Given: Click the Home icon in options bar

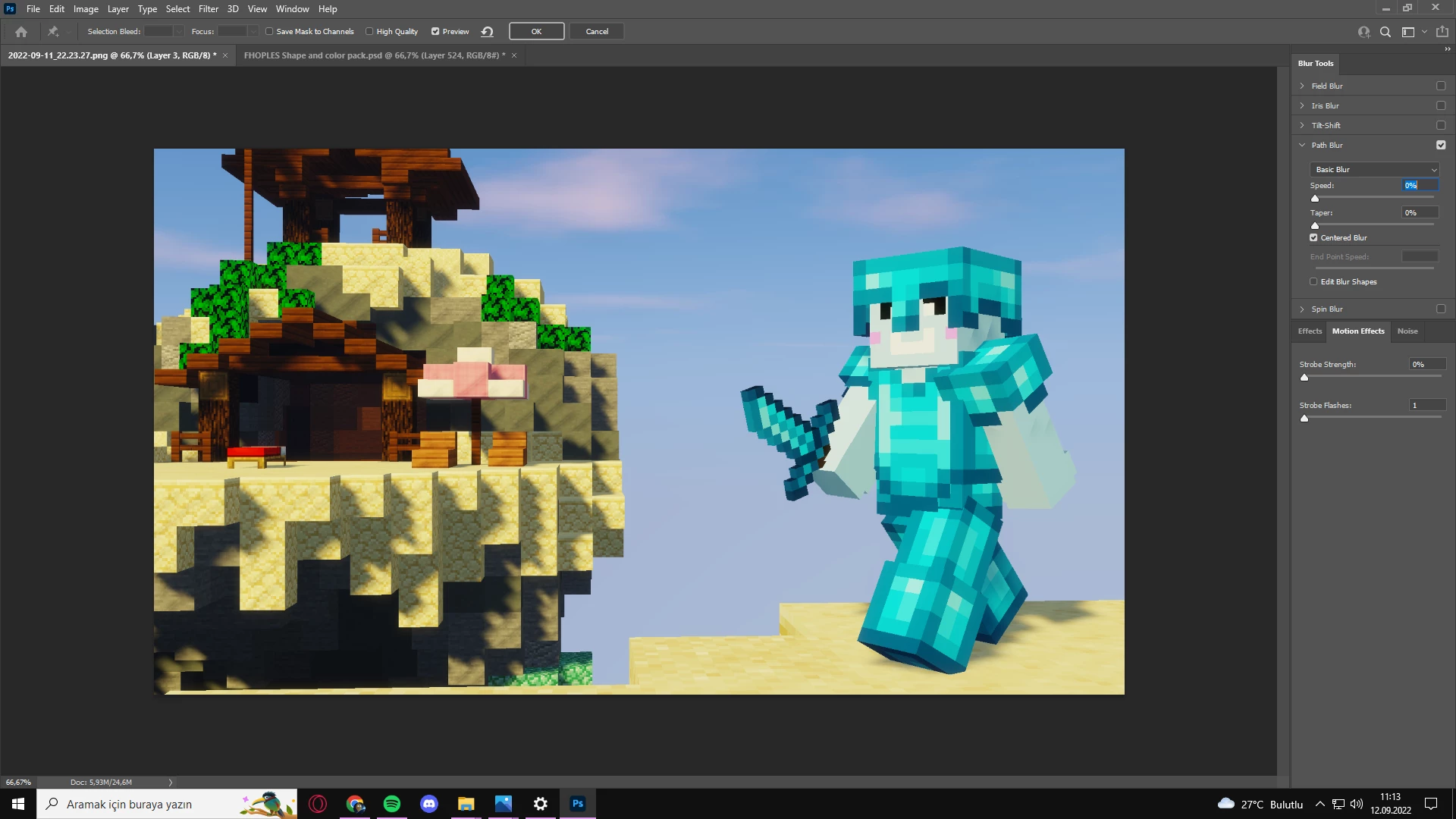Looking at the screenshot, I should pos(21,32).
